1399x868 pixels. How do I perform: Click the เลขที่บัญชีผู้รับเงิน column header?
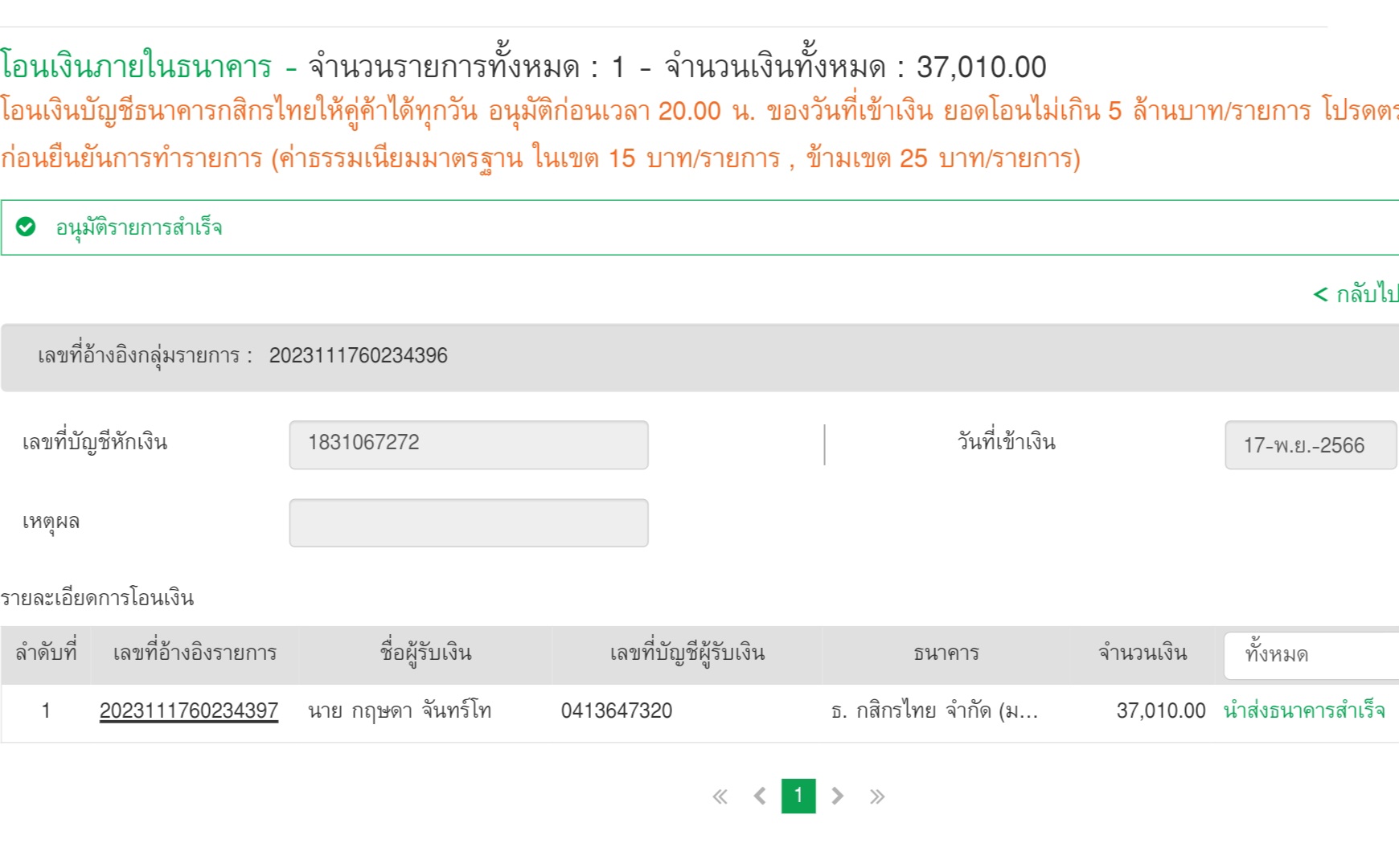tap(687, 653)
